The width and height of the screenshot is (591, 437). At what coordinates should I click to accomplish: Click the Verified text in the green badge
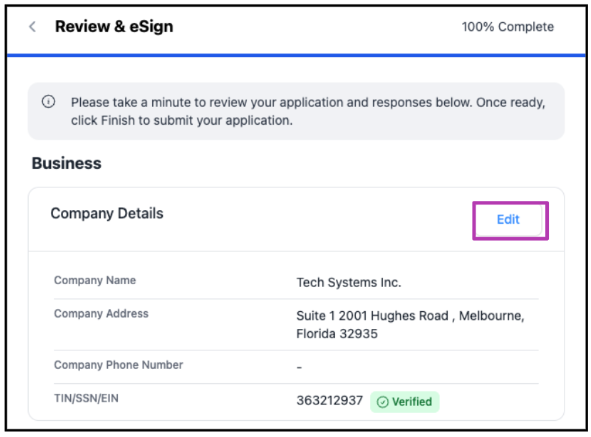412,402
